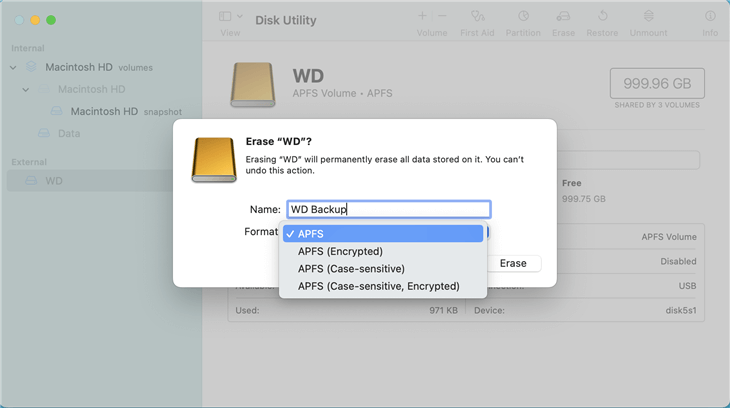Select the disk icon beside Macintosh HD snapshot
The height and width of the screenshot is (408, 730).
pyautogui.click(x=56, y=111)
